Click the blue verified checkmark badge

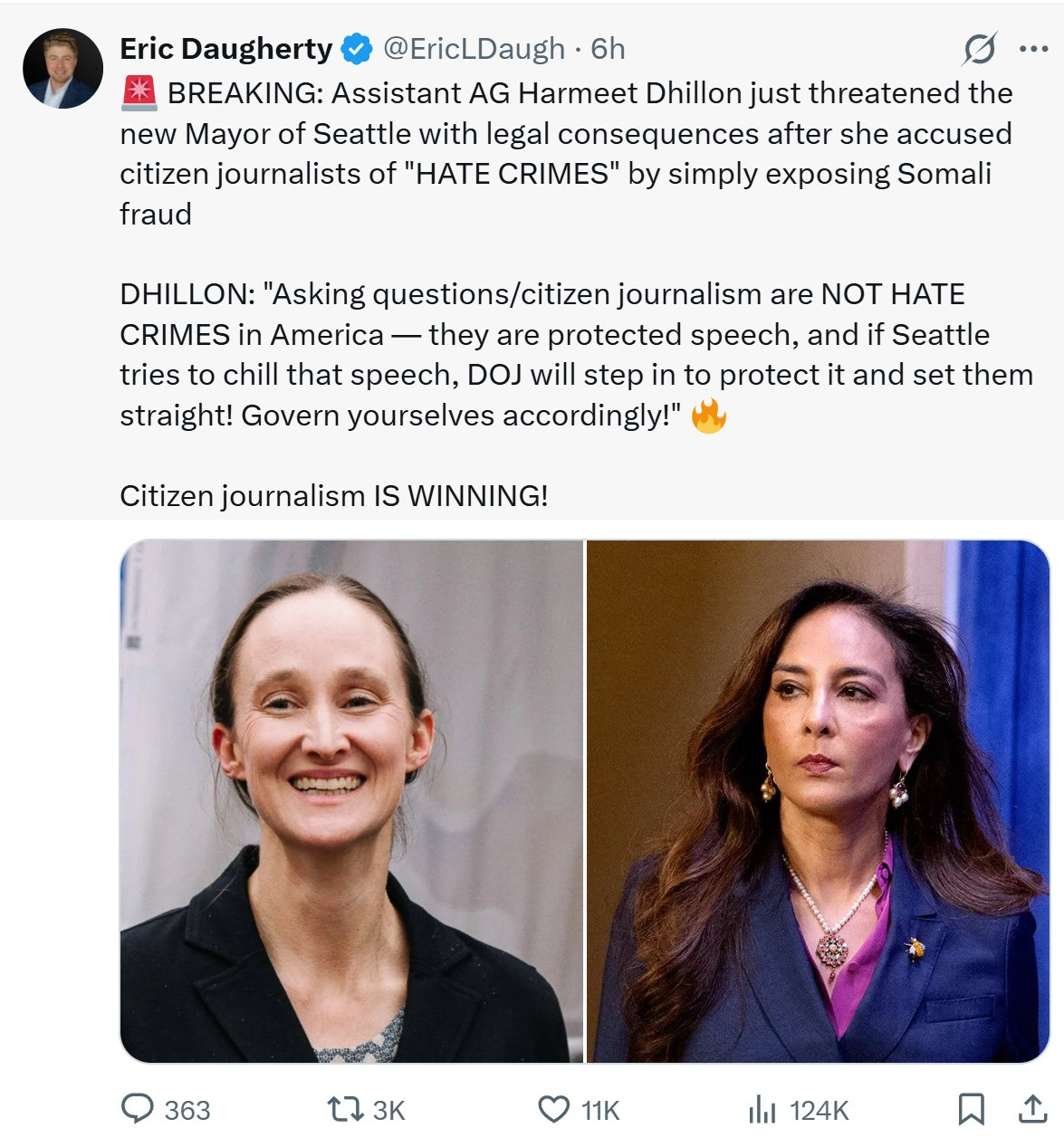click(x=357, y=49)
